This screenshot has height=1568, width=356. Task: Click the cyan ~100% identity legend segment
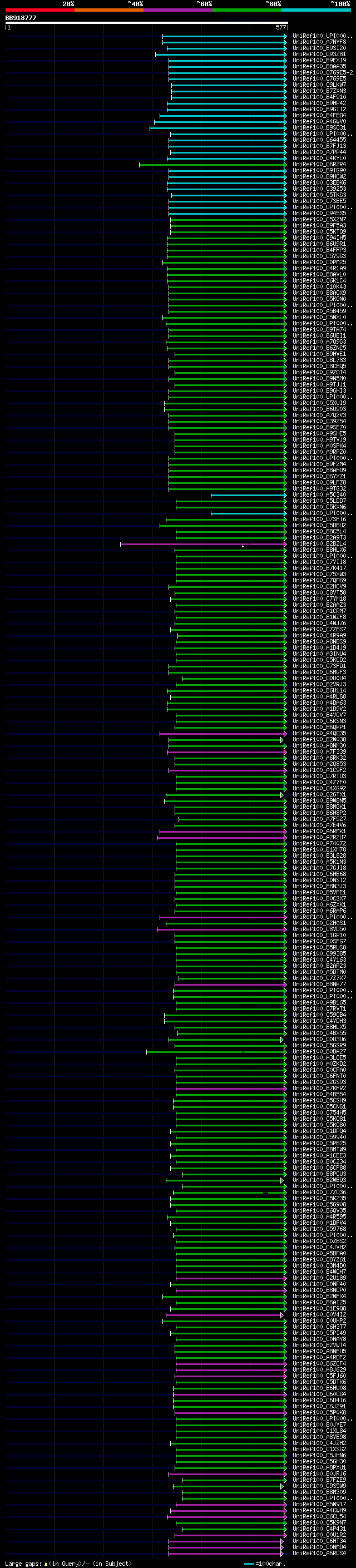click(x=316, y=10)
